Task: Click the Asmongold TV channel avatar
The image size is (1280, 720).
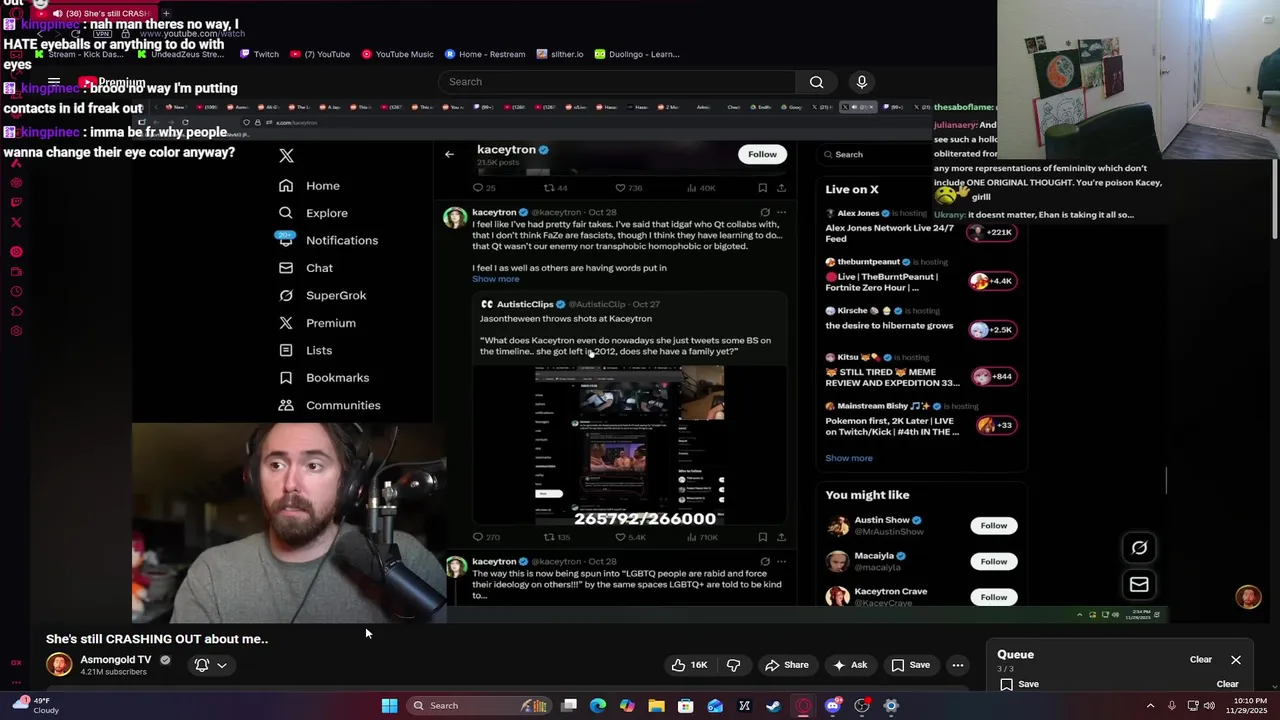Action: pyautogui.click(x=59, y=665)
